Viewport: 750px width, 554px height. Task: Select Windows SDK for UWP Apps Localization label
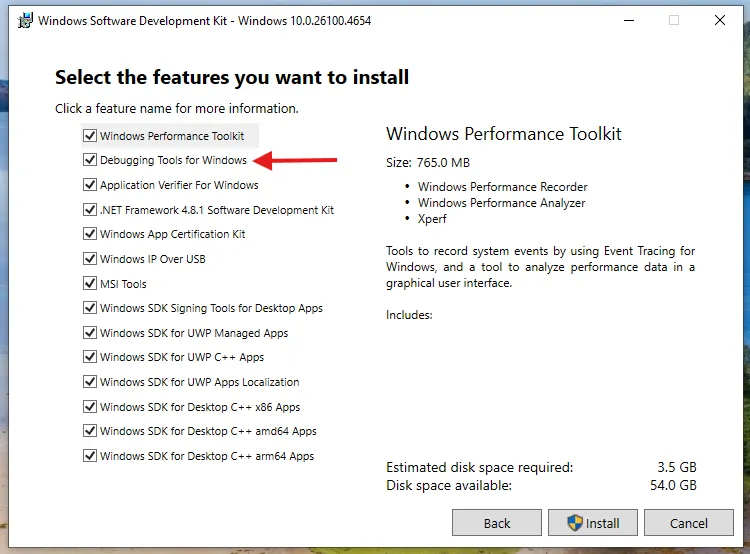click(199, 382)
